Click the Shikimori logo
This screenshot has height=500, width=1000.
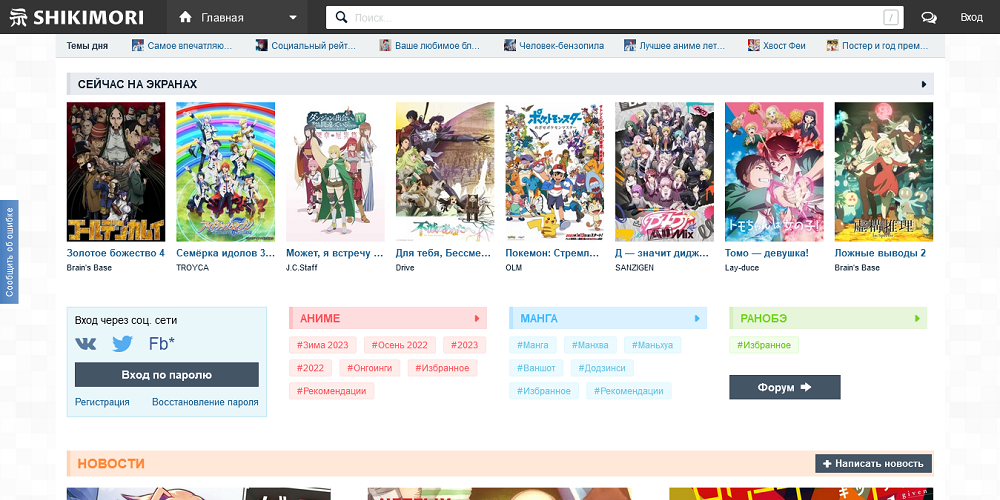[77, 17]
